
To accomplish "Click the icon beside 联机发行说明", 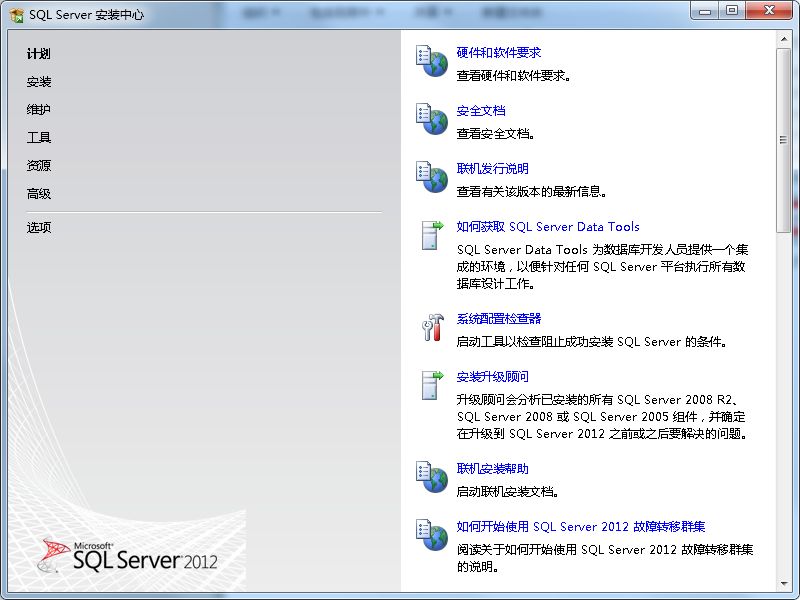I will click(x=432, y=177).
